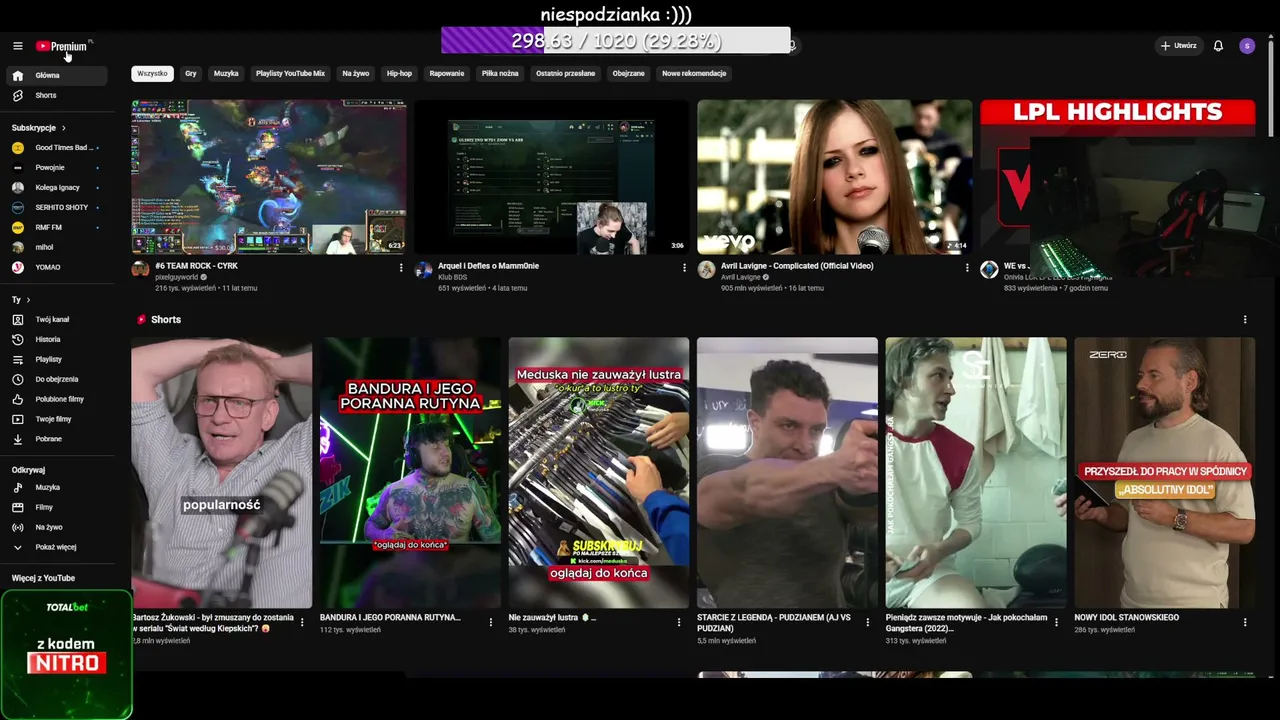Open the hamburger guide menu
The image size is (1280, 720).
click(x=17, y=46)
